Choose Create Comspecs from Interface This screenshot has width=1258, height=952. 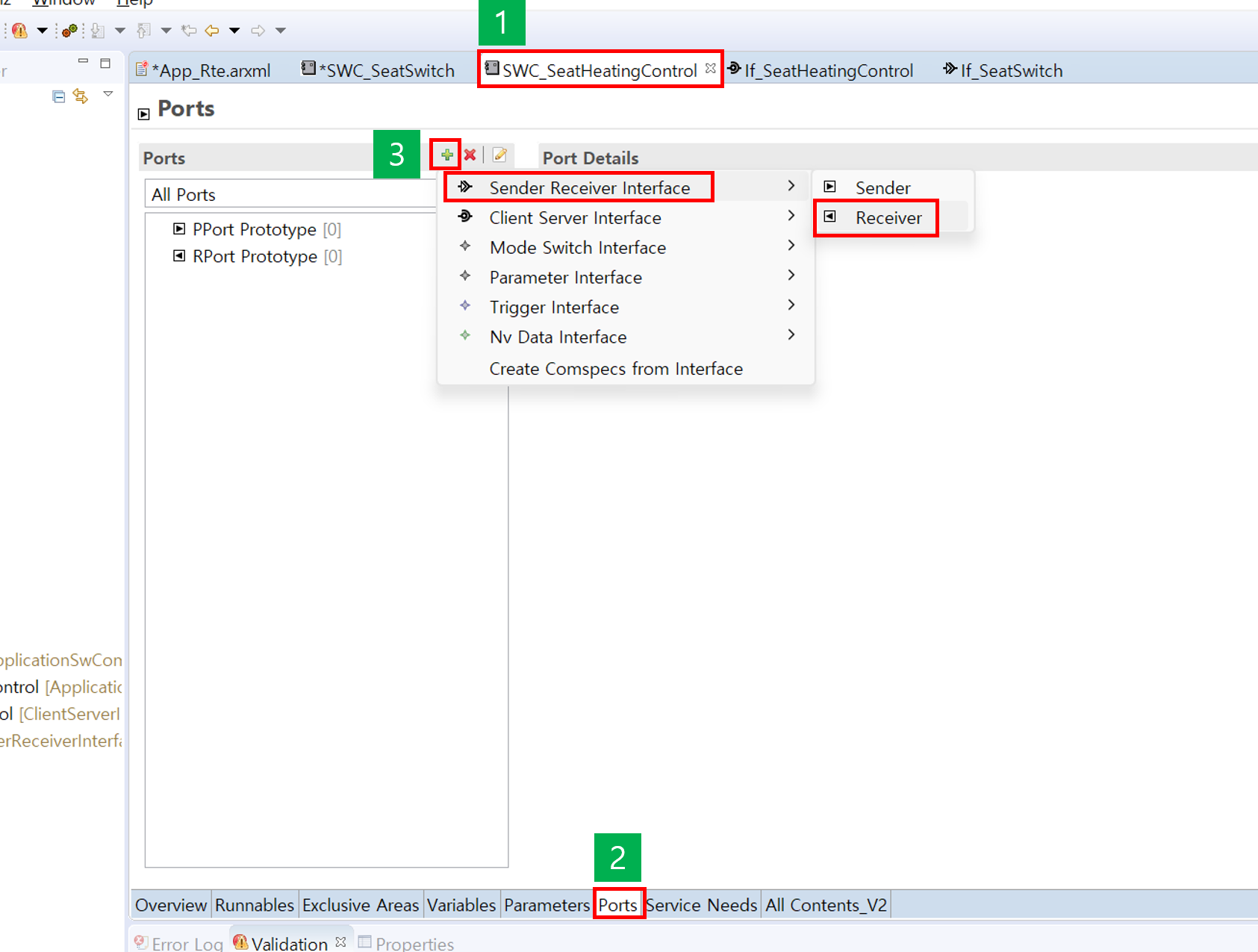point(615,369)
